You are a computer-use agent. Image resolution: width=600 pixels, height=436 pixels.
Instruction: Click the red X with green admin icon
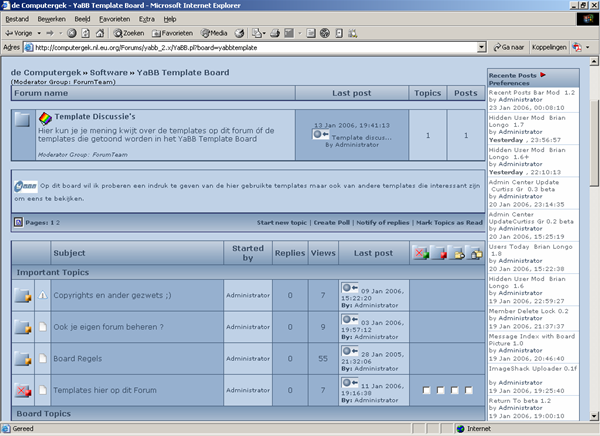tap(422, 254)
